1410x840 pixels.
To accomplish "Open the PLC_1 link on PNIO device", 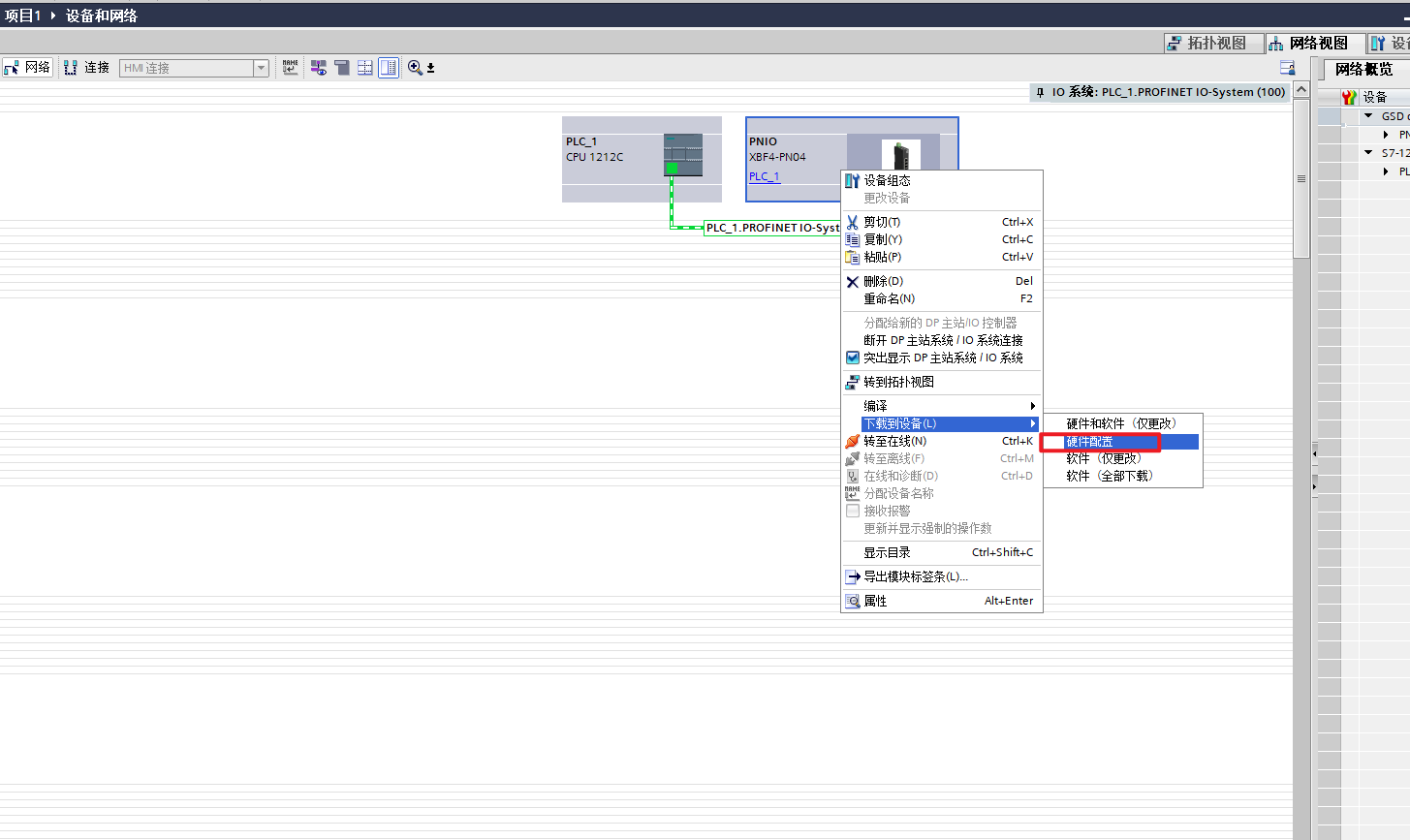I will [764, 176].
